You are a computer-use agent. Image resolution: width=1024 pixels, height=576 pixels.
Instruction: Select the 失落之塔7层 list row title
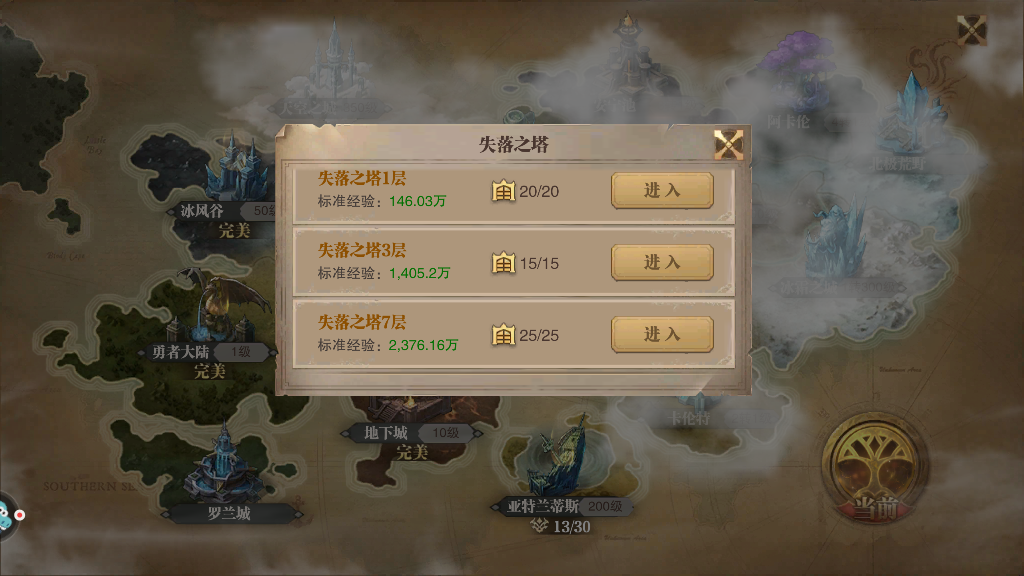click(362, 322)
